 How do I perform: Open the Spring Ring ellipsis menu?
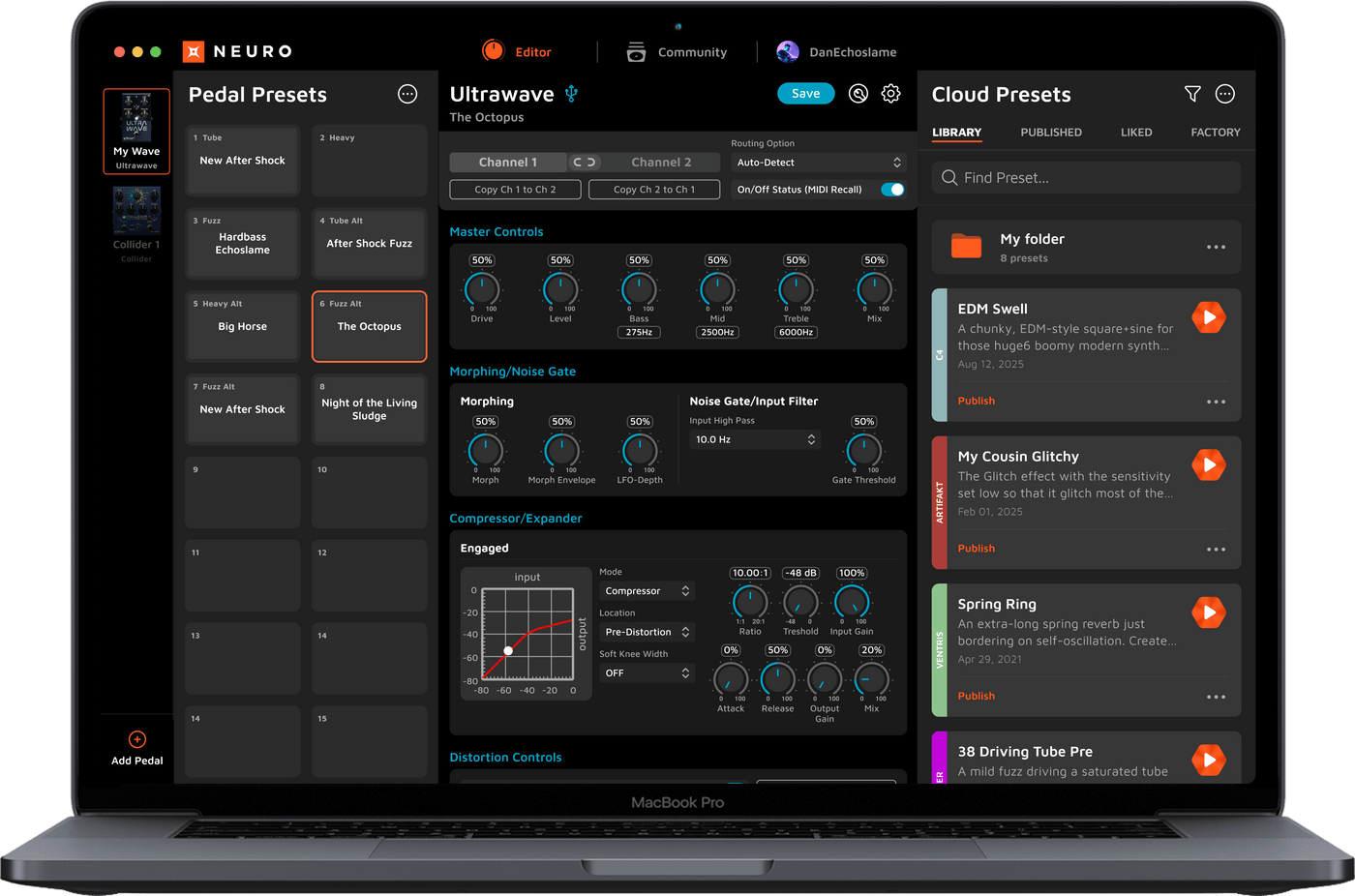(x=1217, y=697)
